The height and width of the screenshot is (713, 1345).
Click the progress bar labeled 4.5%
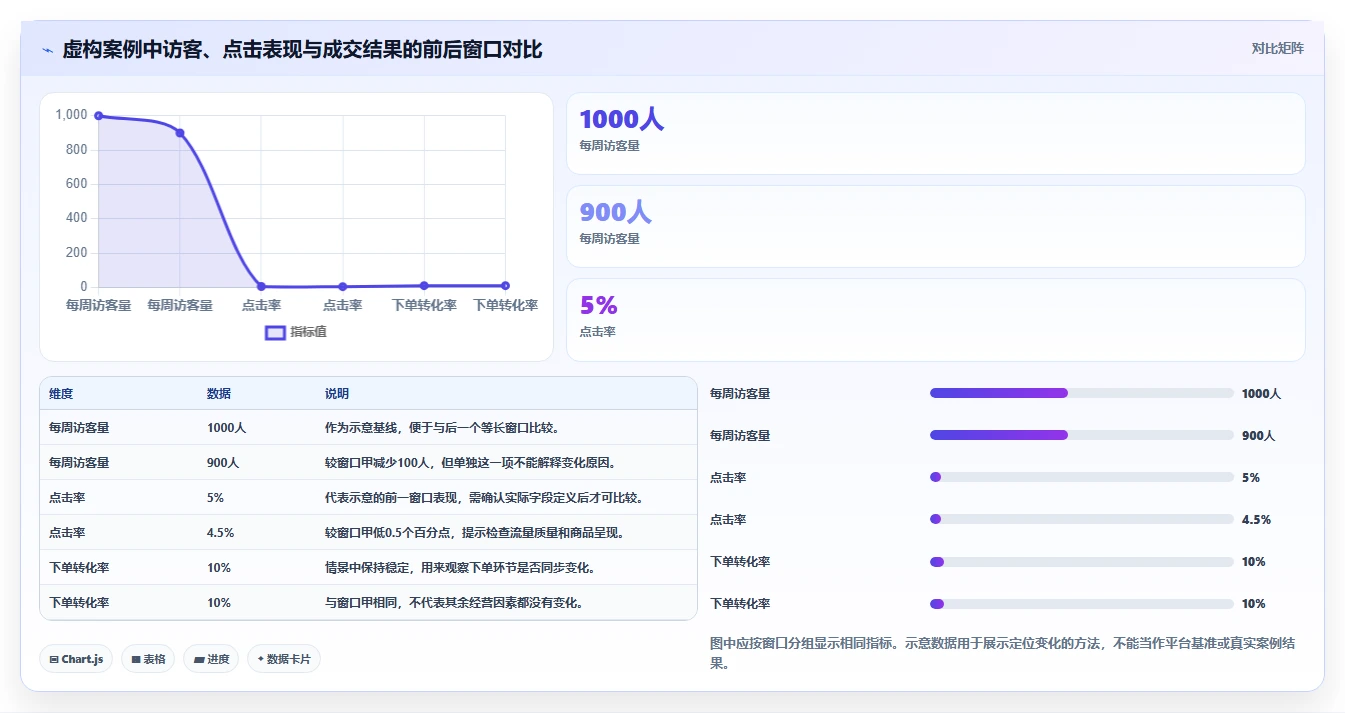pos(1082,519)
